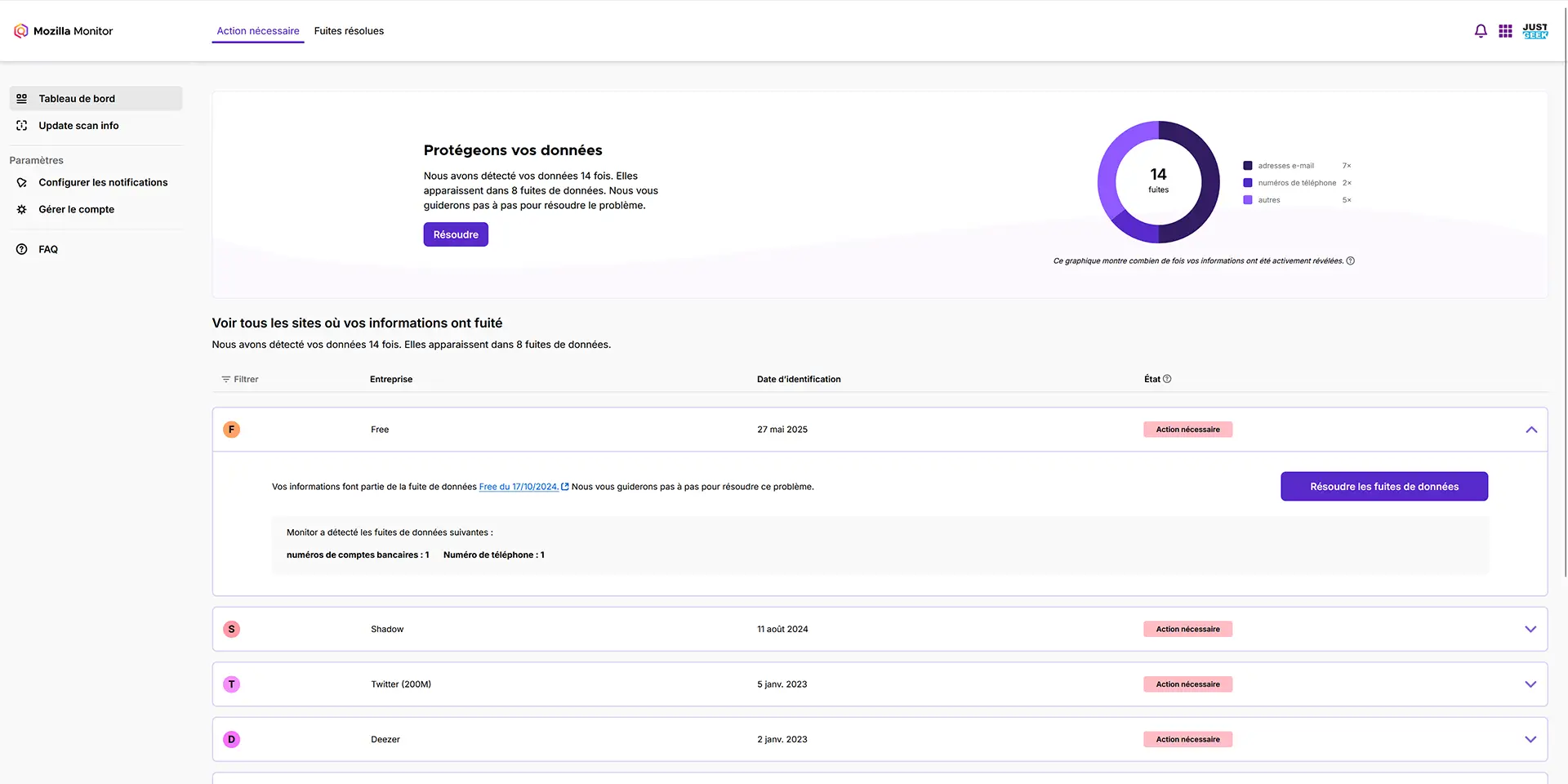Click Action nécessaire badge on Shadow row
Screen dimensions: 1568x784
[1188, 630]
